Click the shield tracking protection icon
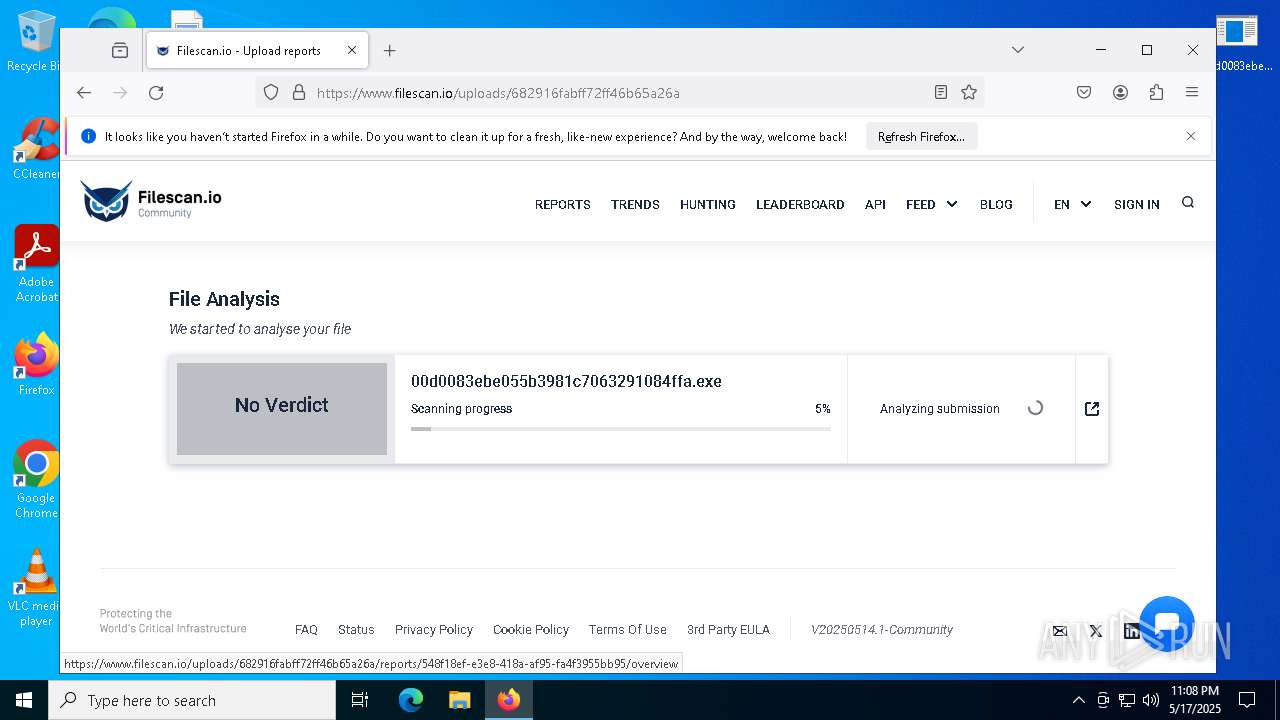The height and width of the screenshot is (720, 1280). point(271,93)
